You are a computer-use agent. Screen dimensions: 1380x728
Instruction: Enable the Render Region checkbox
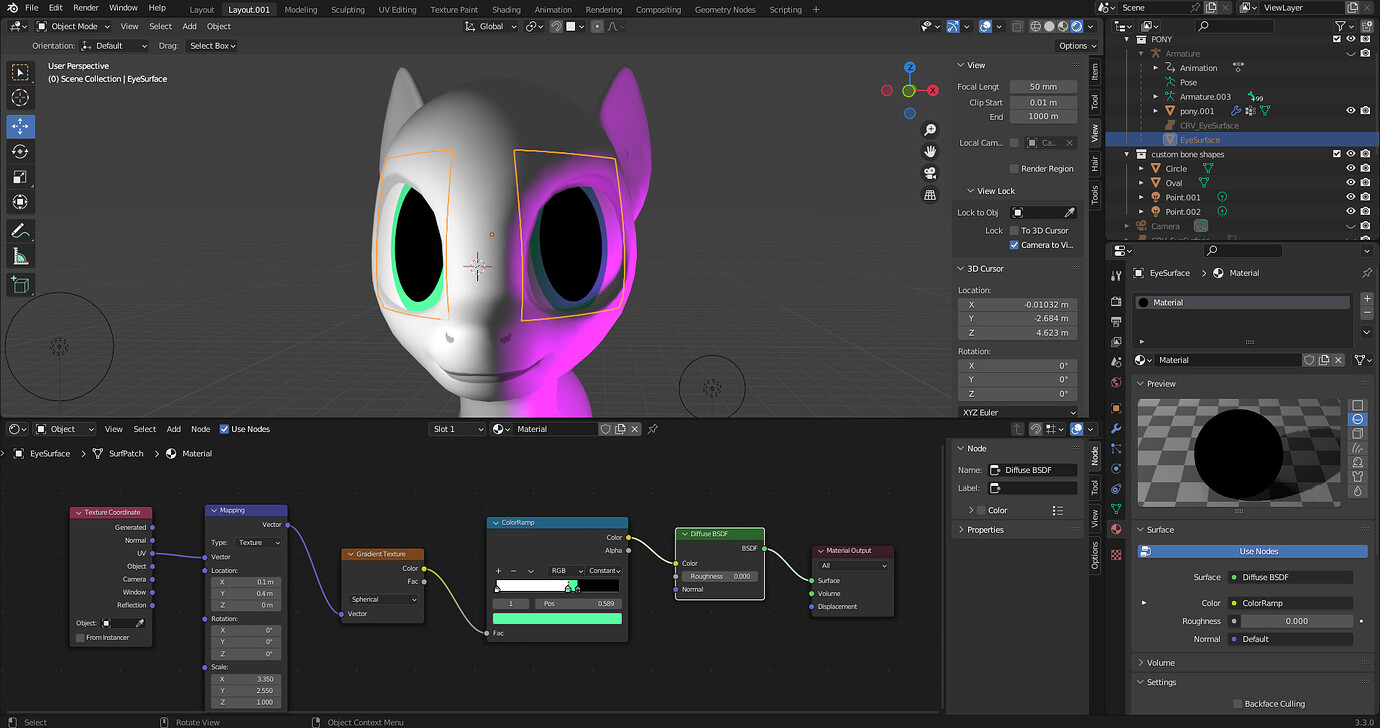[x=1014, y=169]
